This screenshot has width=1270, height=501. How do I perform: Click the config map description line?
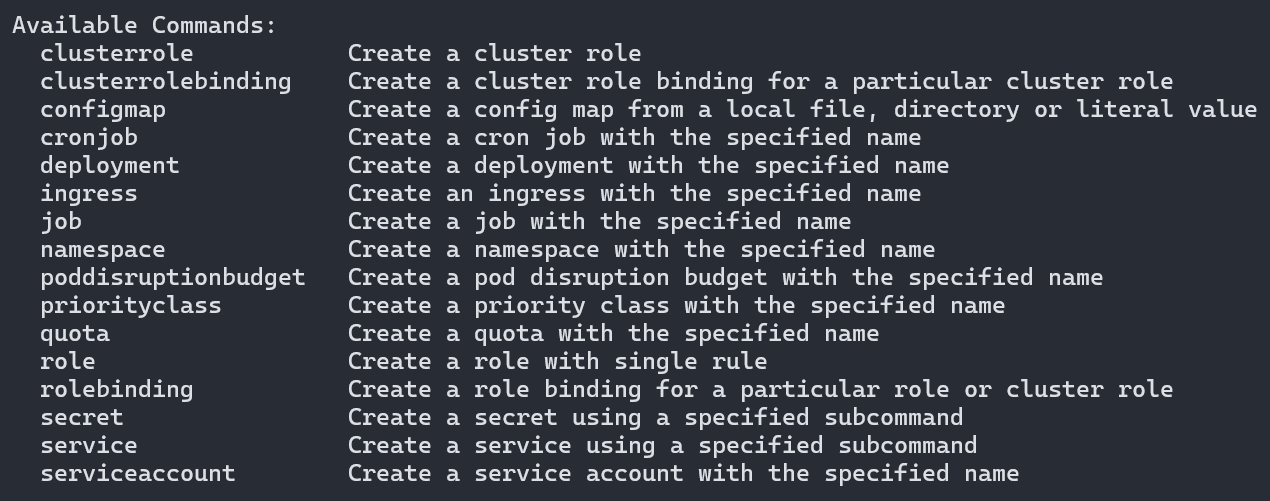pyautogui.click(x=802, y=109)
